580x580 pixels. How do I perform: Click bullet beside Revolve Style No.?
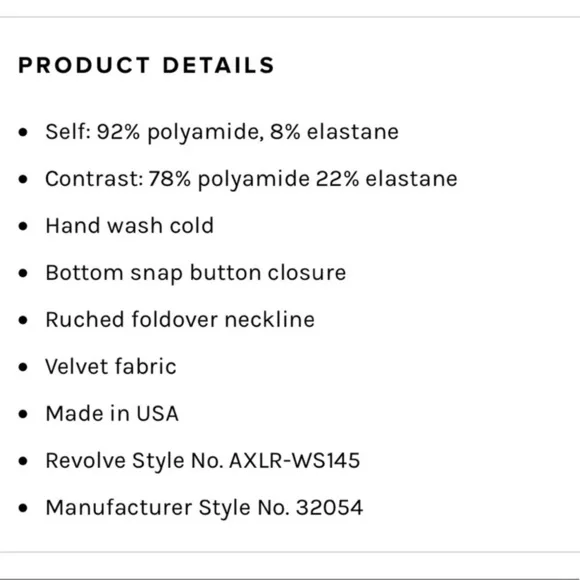pos(23,461)
